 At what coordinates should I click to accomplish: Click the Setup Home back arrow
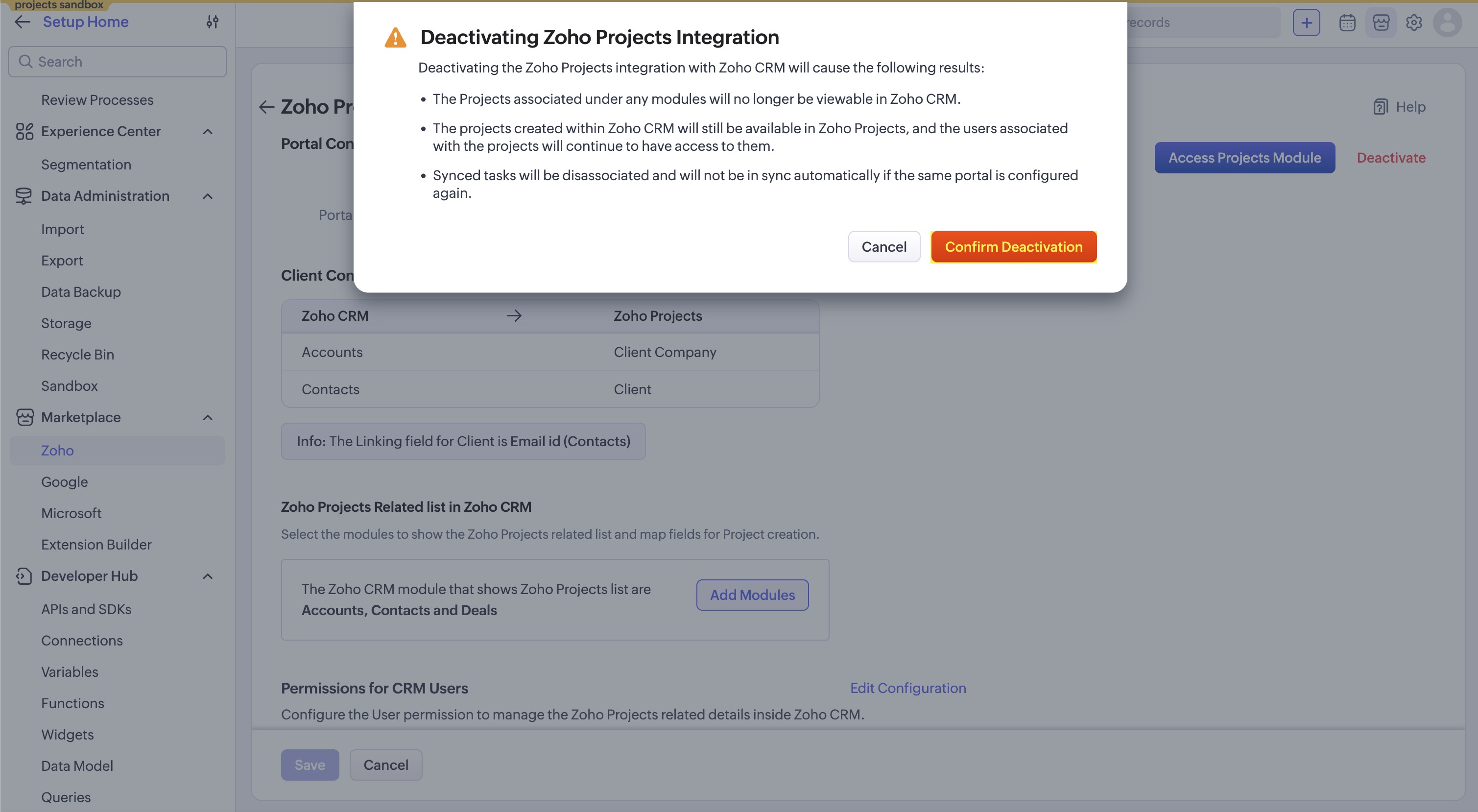(x=23, y=22)
